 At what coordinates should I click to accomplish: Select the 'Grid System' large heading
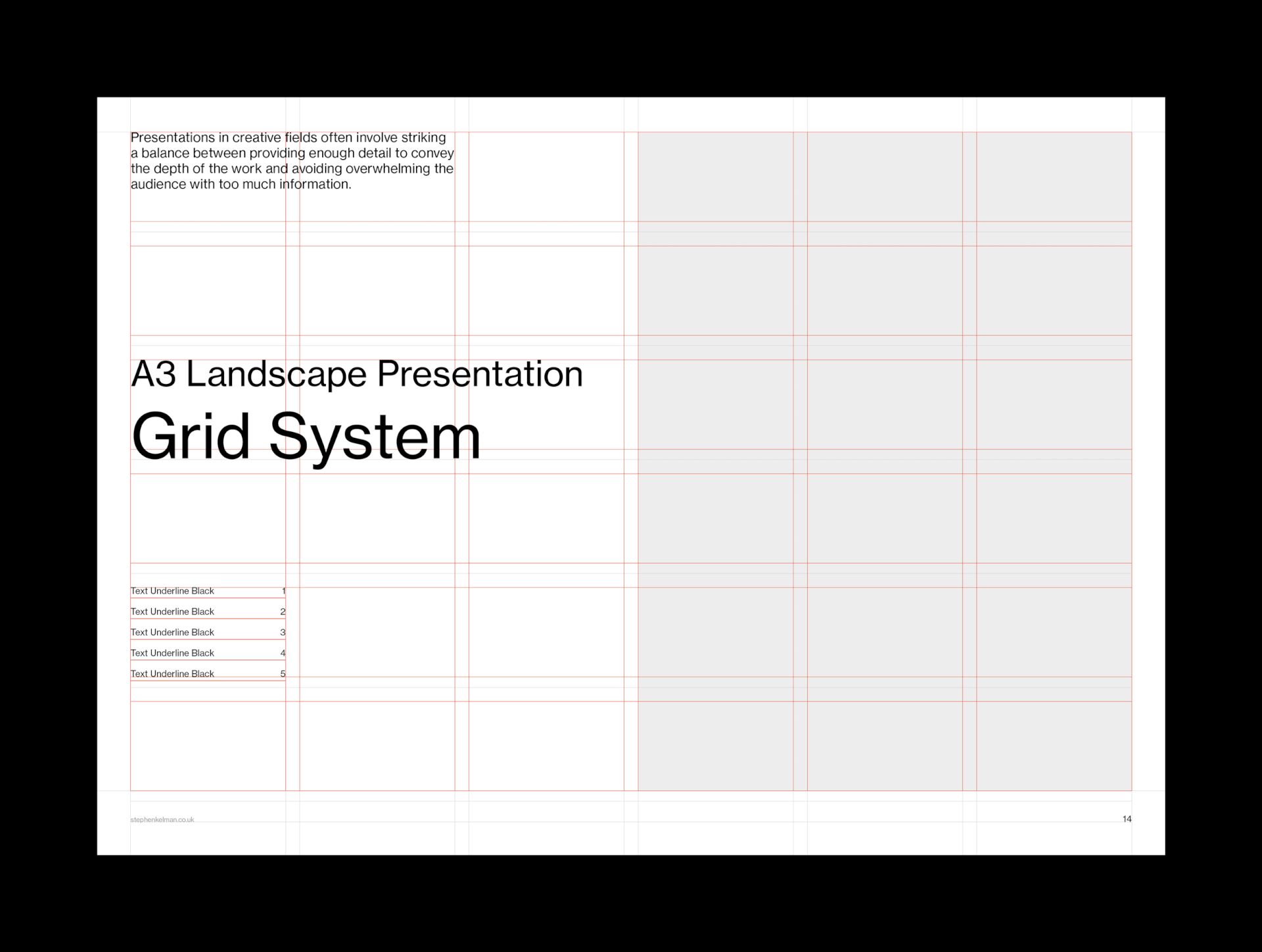pyautogui.click(x=306, y=437)
